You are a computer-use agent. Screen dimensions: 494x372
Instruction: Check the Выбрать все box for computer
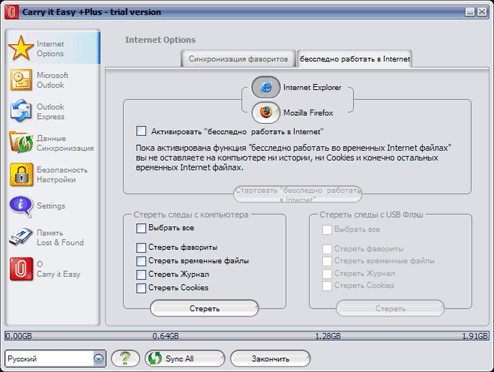(x=141, y=228)
